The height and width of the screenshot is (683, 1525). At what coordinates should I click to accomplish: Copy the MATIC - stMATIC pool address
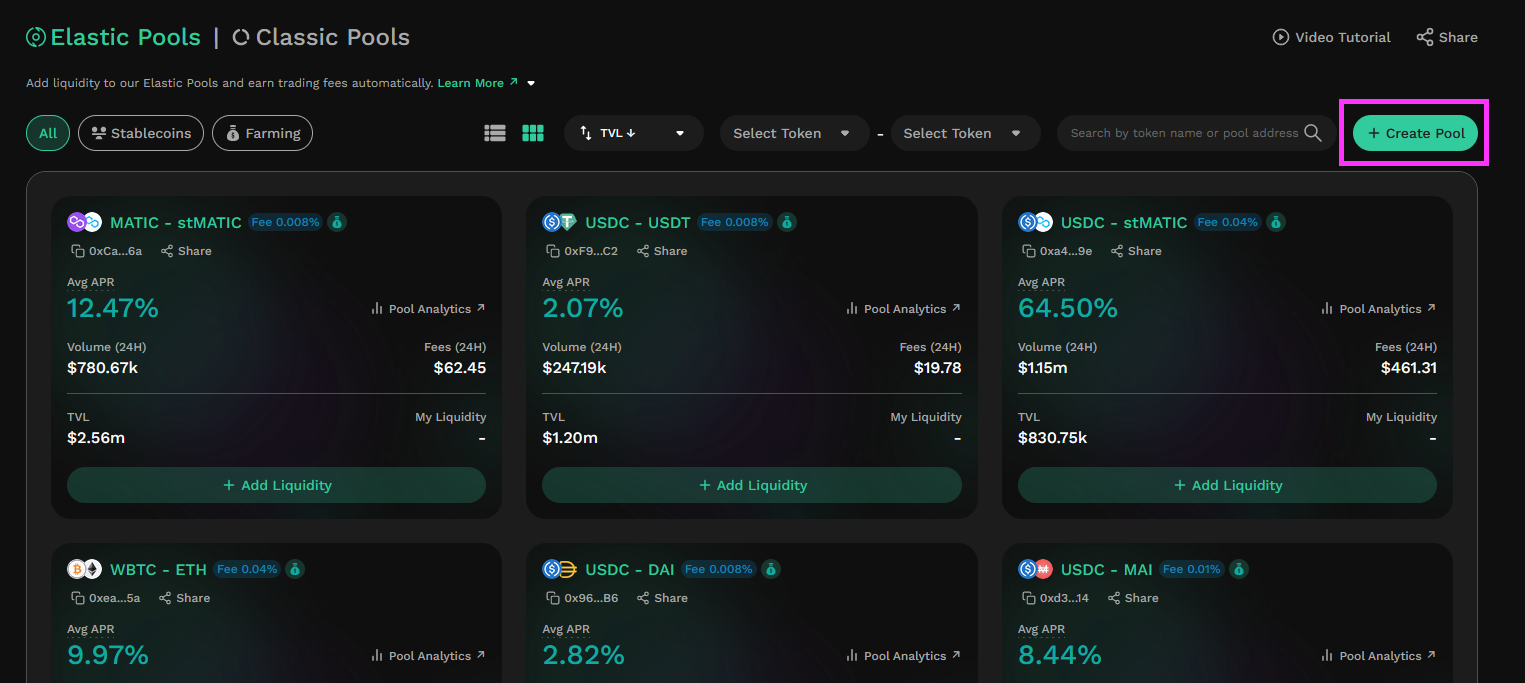[x=77, y=251]
